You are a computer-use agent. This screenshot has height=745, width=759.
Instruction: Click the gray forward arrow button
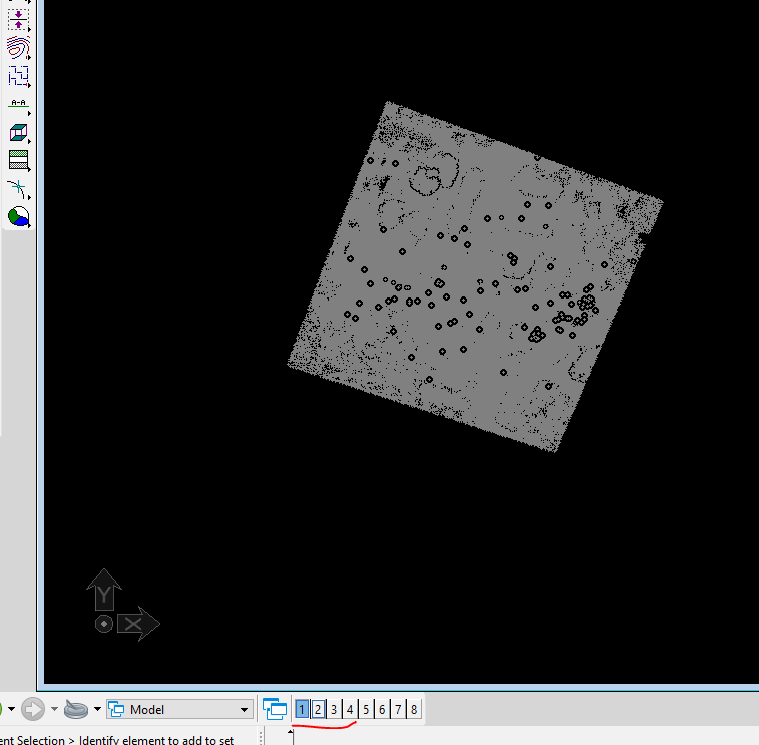[x=34, y=710]
